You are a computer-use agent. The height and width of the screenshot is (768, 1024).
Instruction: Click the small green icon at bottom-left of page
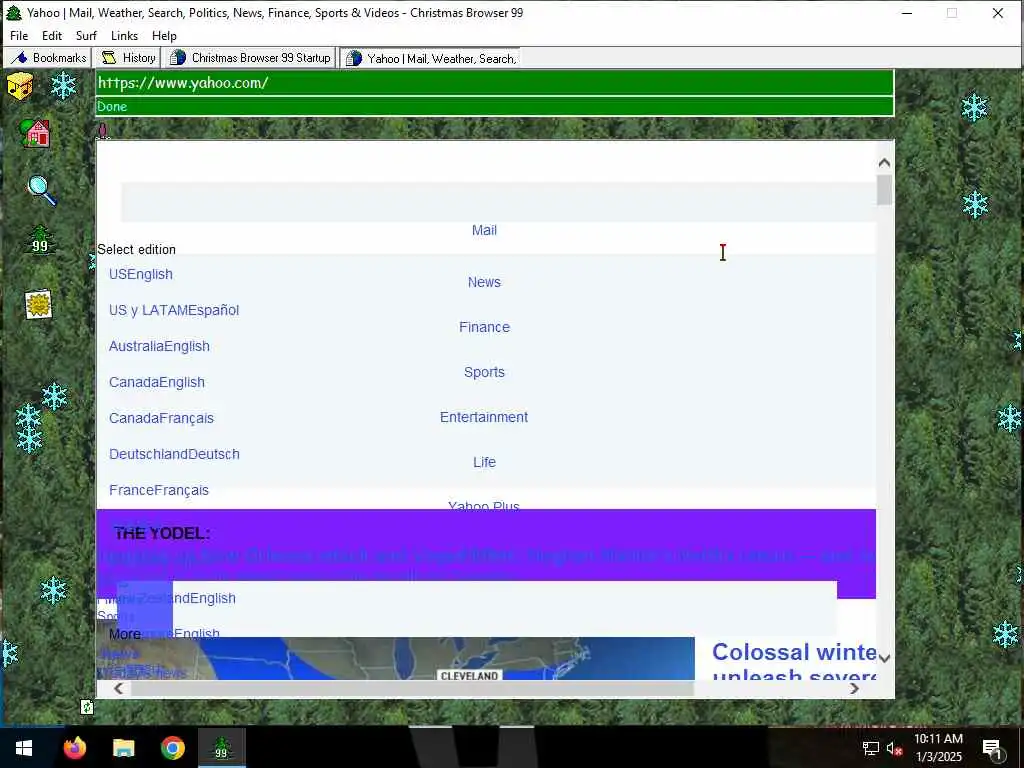(87, 707)
